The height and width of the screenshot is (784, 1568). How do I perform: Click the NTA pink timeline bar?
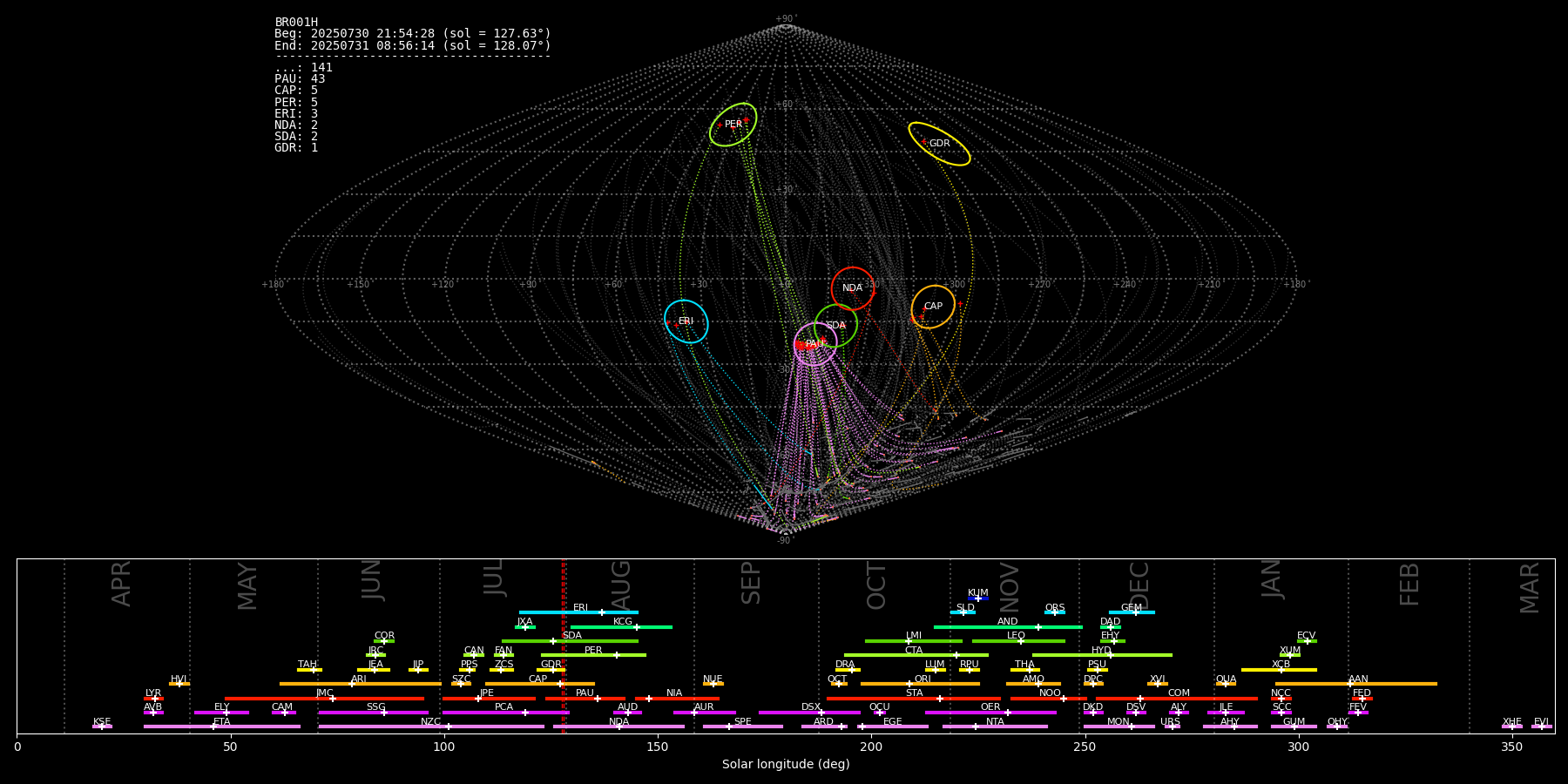click(995, 727)
